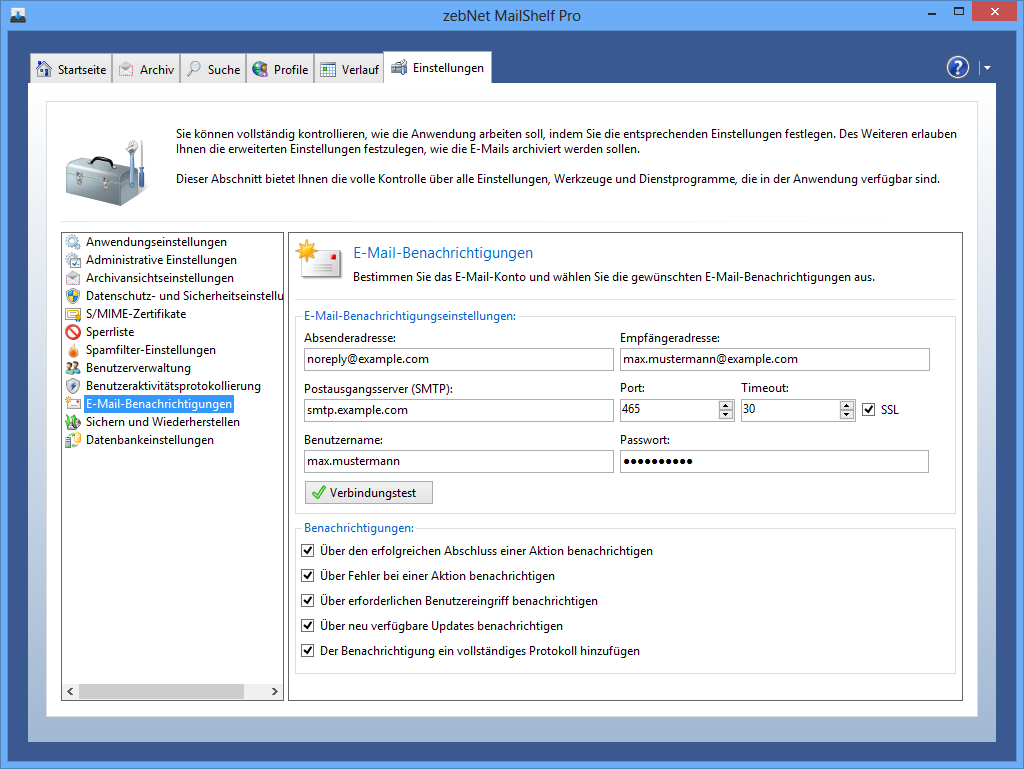Click scrollbar left arrow in settings list
Viewport: 1024px width, 769px height.
click(71, 691)
